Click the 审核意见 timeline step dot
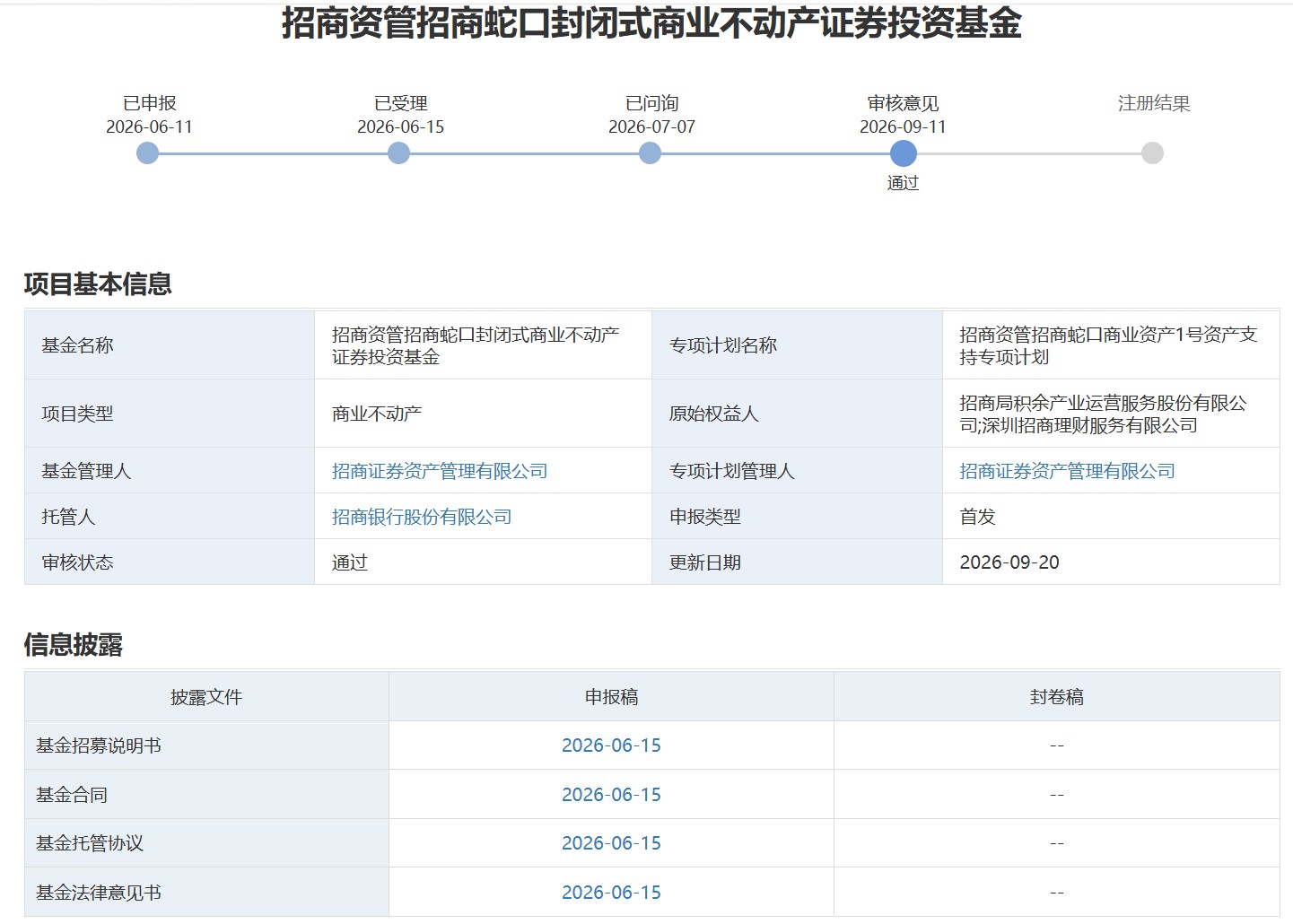1293x924 pixels. pyautogui.click(x=904, y=153)
